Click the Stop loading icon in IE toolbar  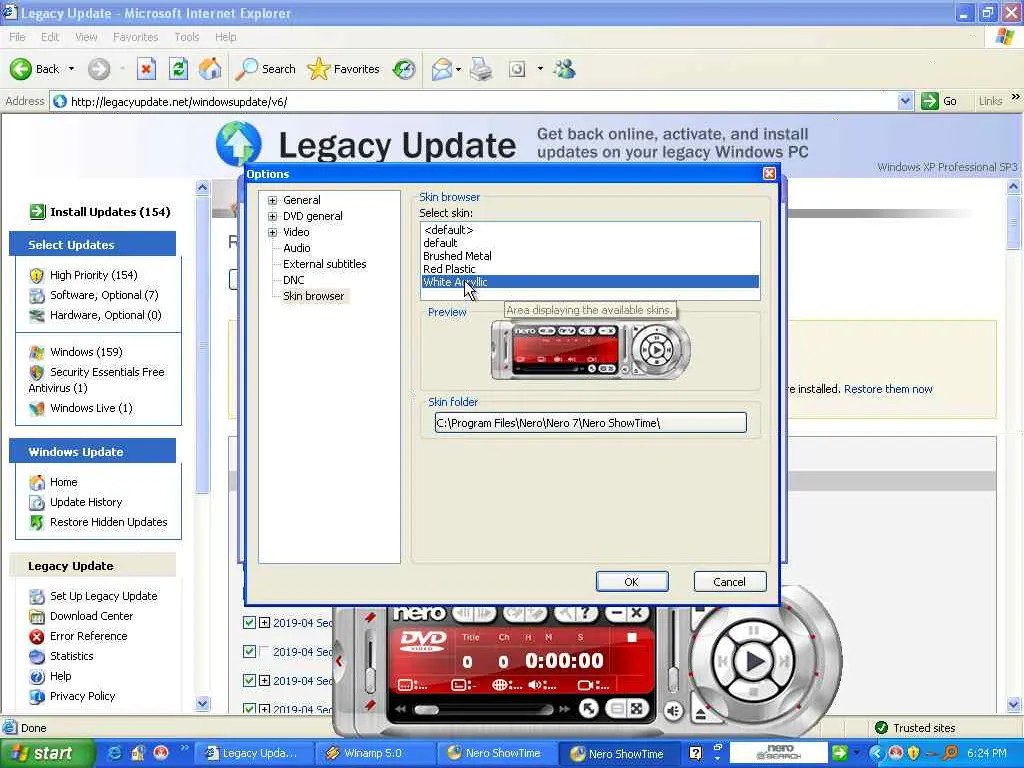click(x=146, y=69)
